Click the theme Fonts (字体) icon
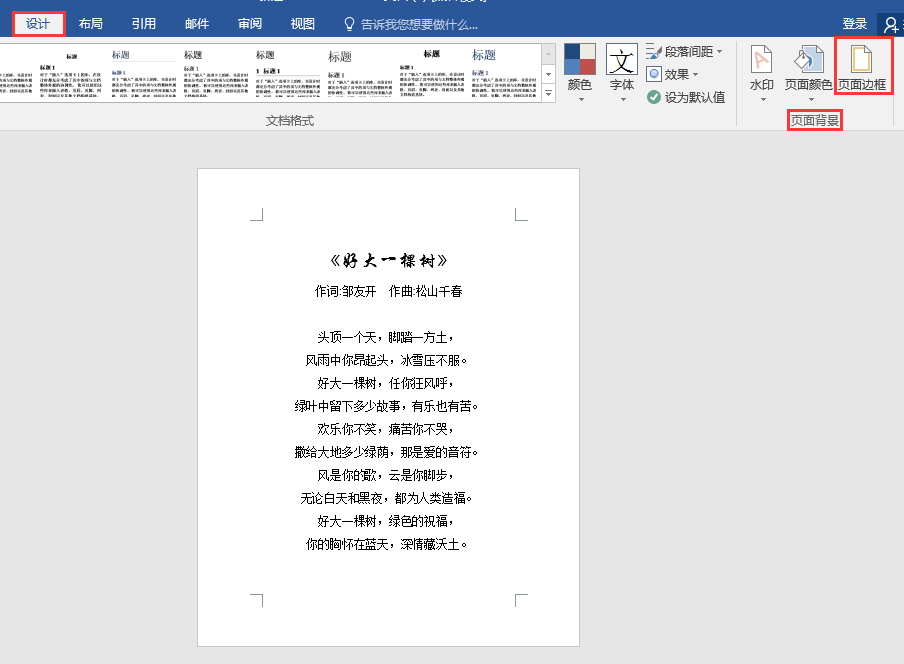 (622, 59)
